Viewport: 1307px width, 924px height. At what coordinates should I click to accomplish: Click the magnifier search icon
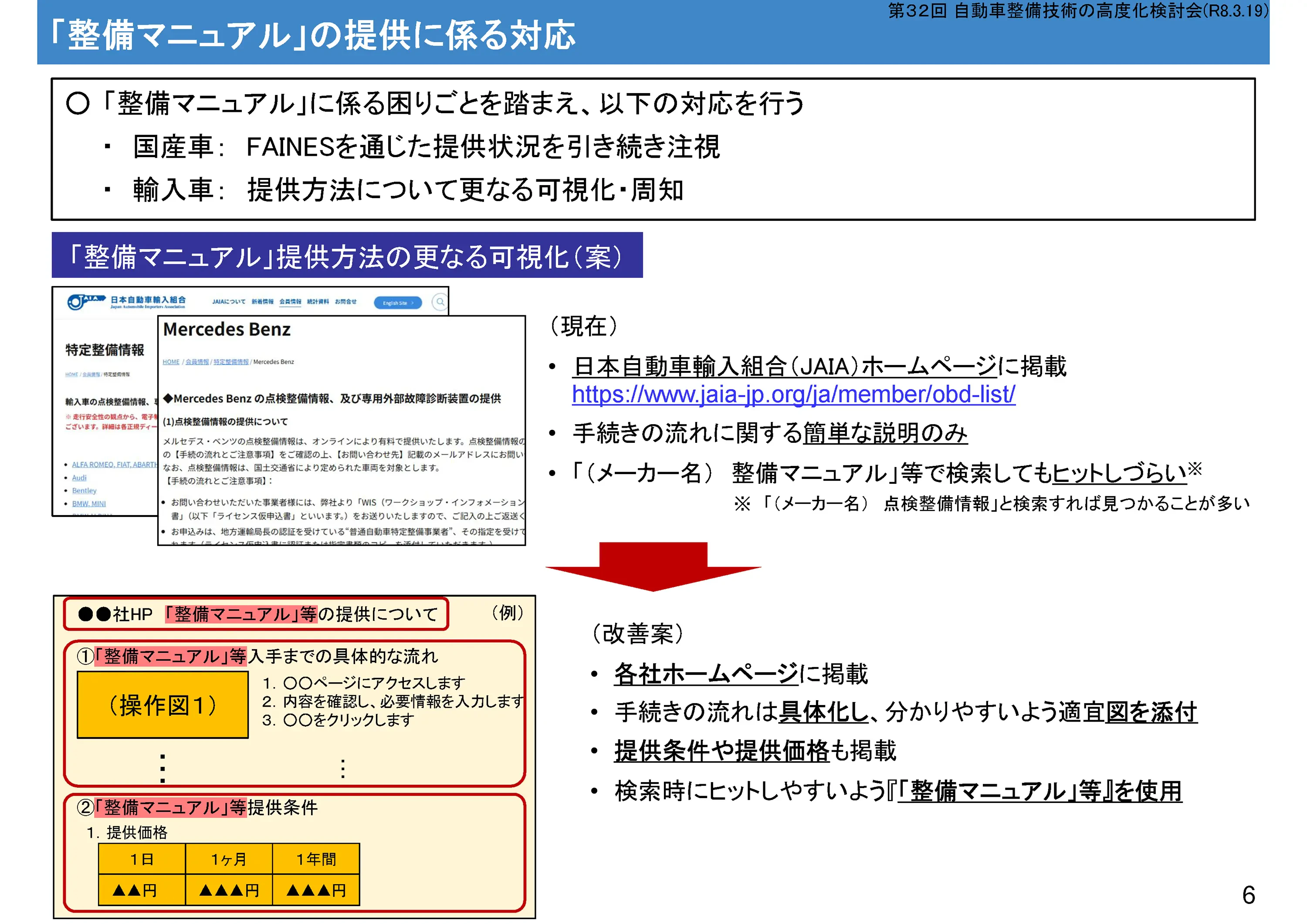[440, 302]
